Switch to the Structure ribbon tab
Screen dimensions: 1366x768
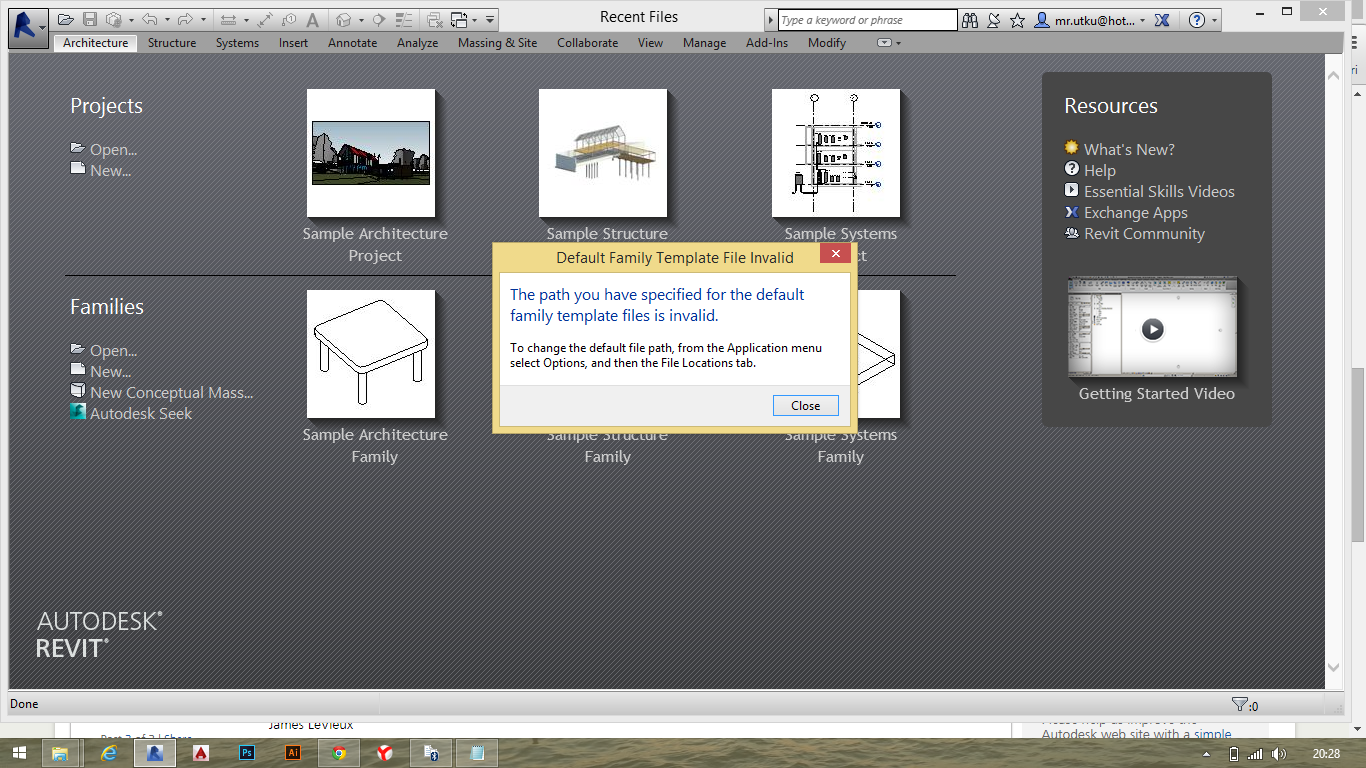tap(171, 43)
